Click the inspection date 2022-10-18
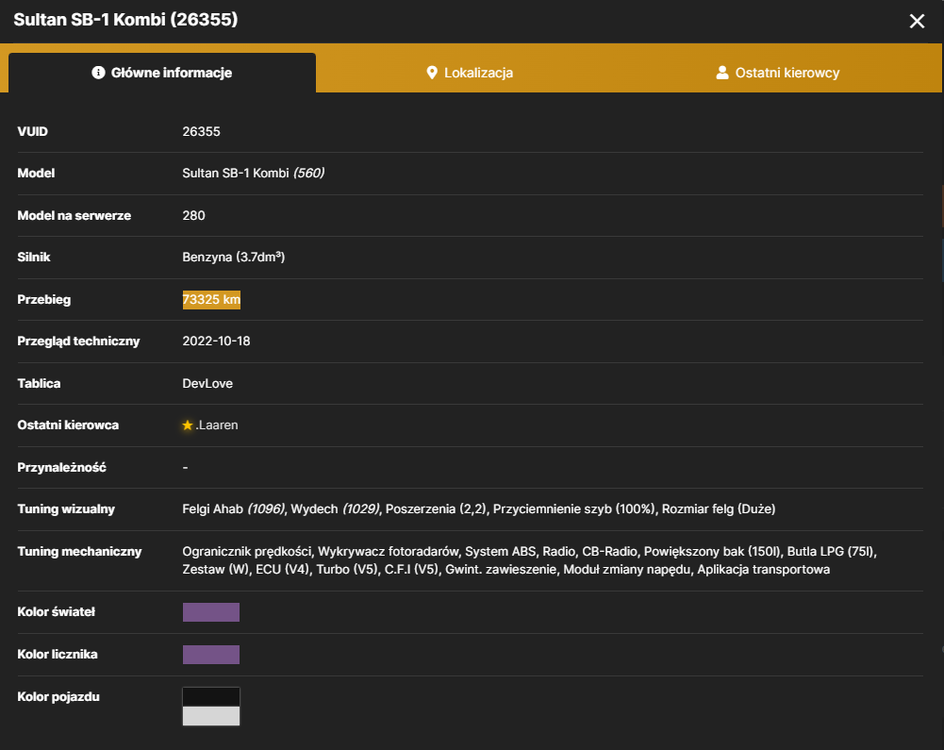The image size is (944, 750). pyautogui.click(x=216, y=341)
